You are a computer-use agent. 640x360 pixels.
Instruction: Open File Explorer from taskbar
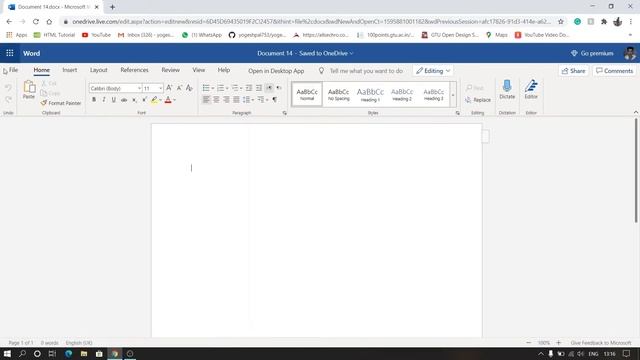coord(84,353)
